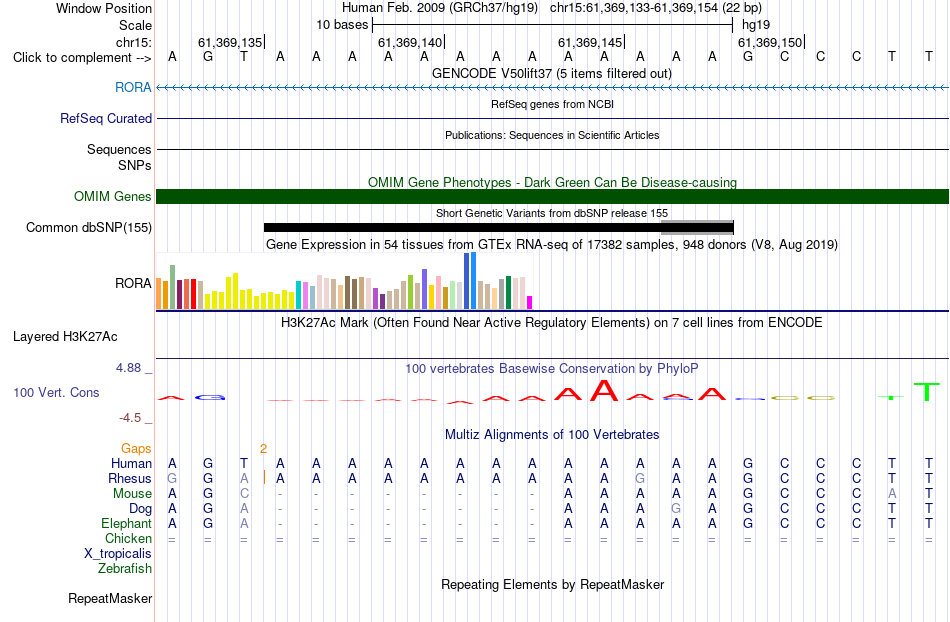The image size is (950, 622).
Task: Click the blue "G" in PhyloP logo
Action: 210,398
